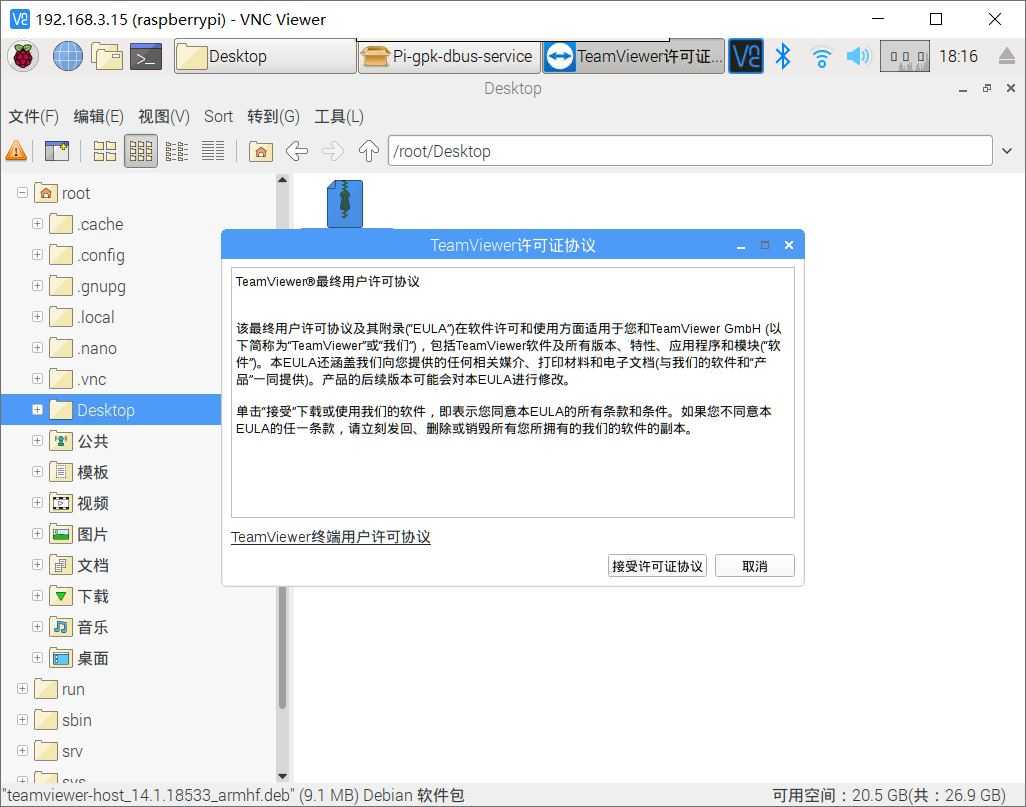Select the 文档 folder in tree

79,565
